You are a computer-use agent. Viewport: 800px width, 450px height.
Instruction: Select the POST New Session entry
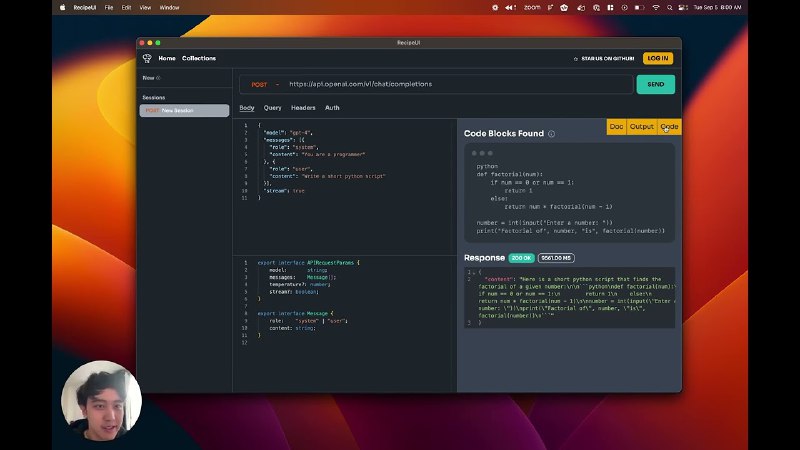coord(184,111)
